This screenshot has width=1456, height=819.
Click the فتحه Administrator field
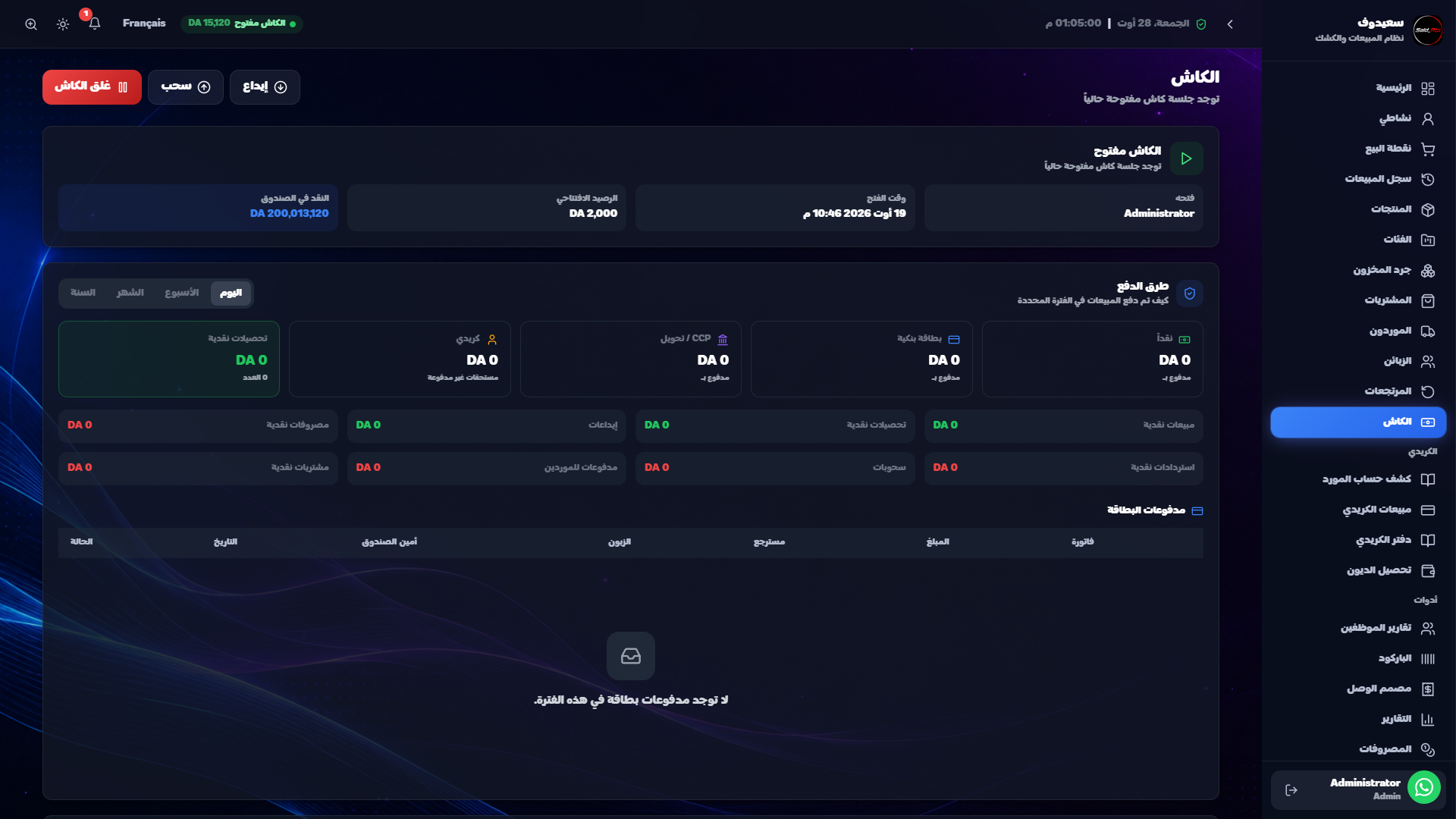pos(1063,208)
